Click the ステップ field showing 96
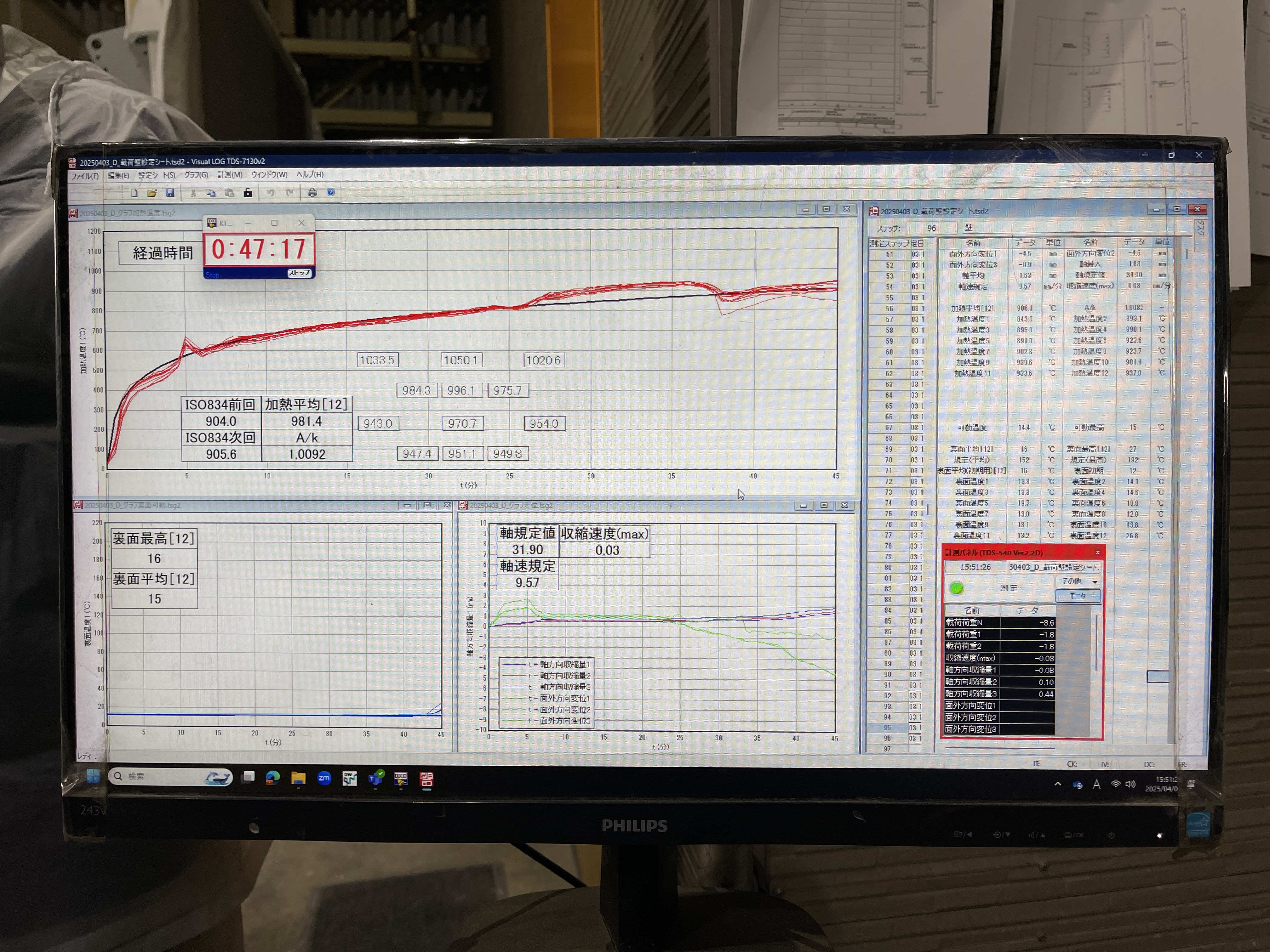Image resolution: width=1270 pixels, height=952 pixels. pos(931,228)
